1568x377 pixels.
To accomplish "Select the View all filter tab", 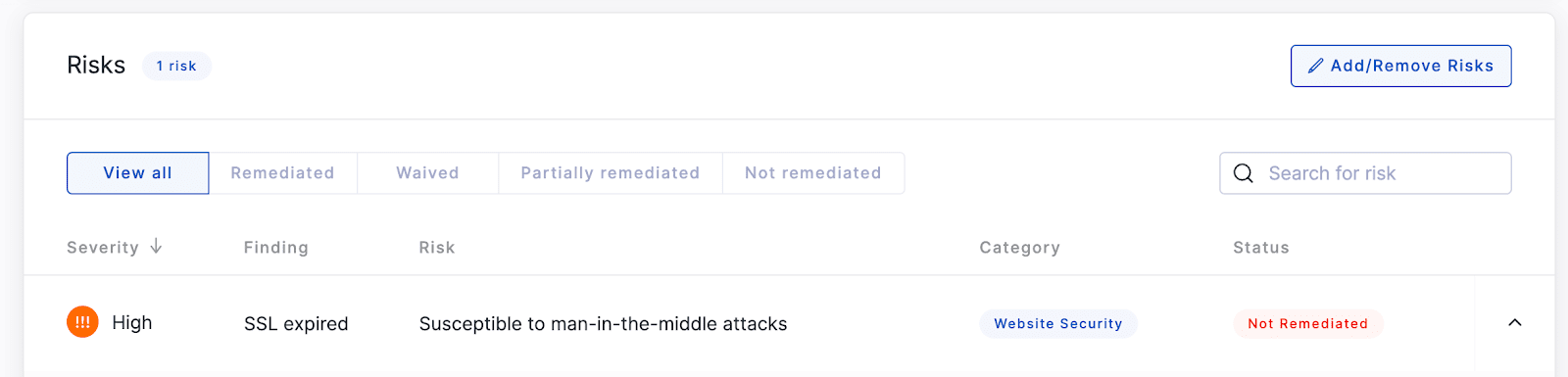I will 138,173.
